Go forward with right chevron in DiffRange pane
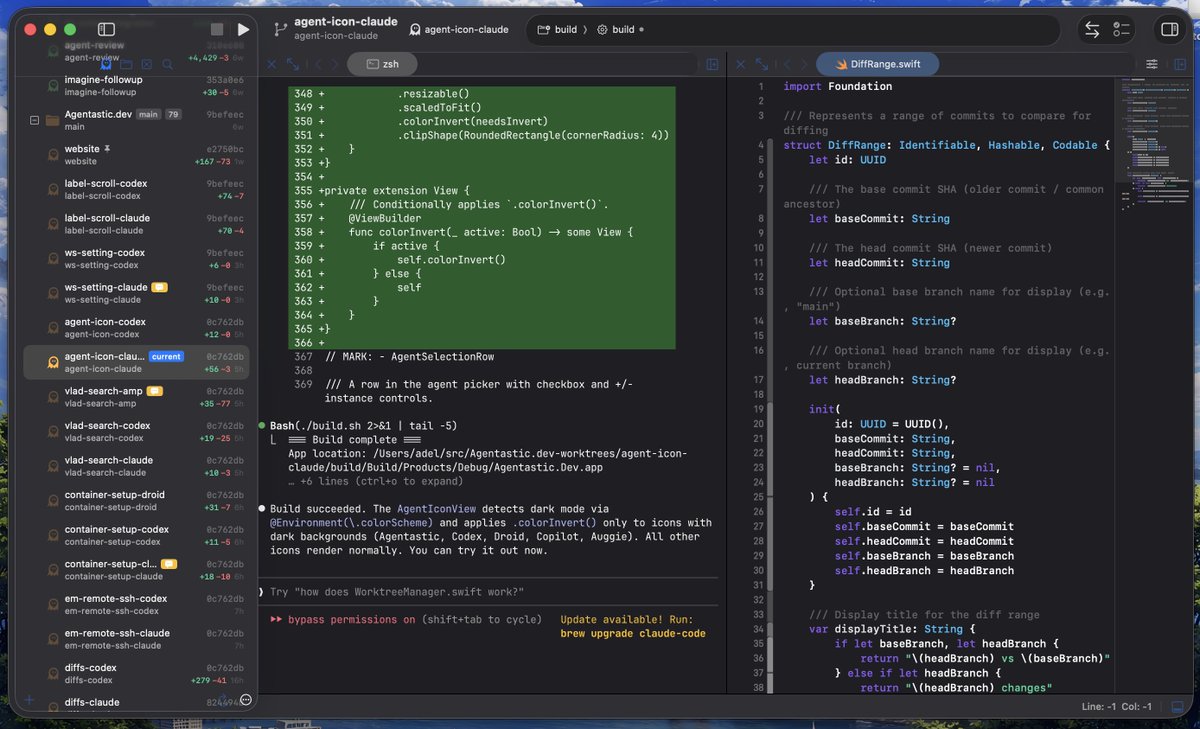Viewport: 1200px width, 729px height. [805, 64]
